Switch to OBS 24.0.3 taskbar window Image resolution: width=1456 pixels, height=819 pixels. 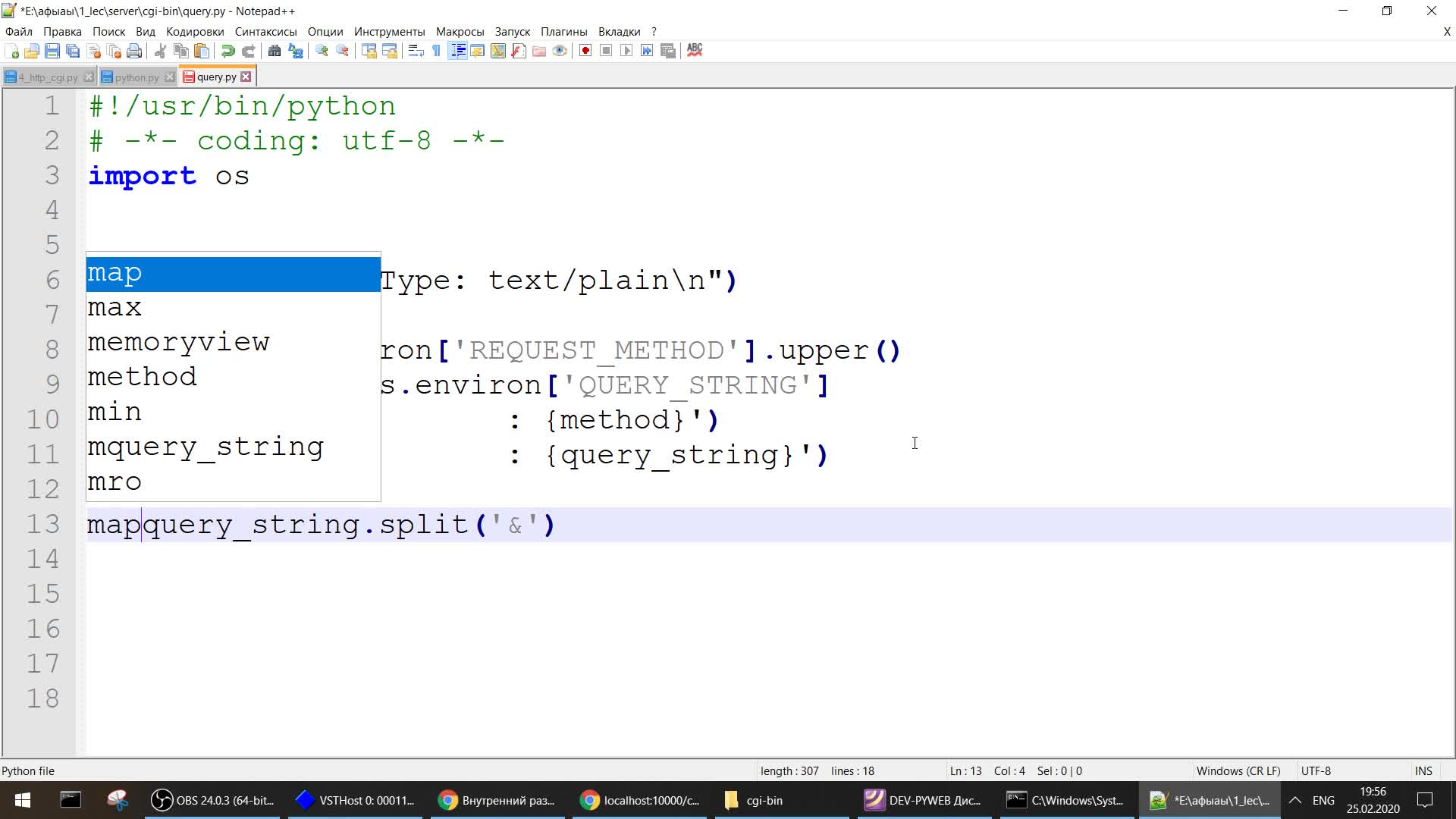[x=213, y=800]
